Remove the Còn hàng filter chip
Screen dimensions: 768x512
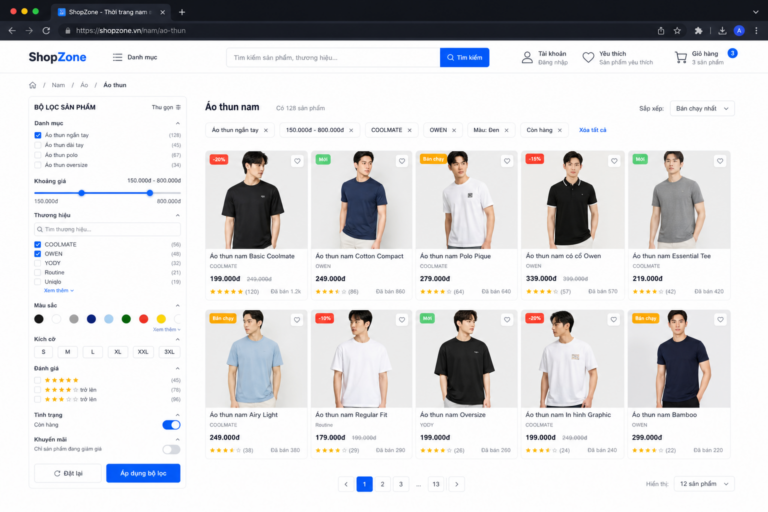[x=560, y=130]
